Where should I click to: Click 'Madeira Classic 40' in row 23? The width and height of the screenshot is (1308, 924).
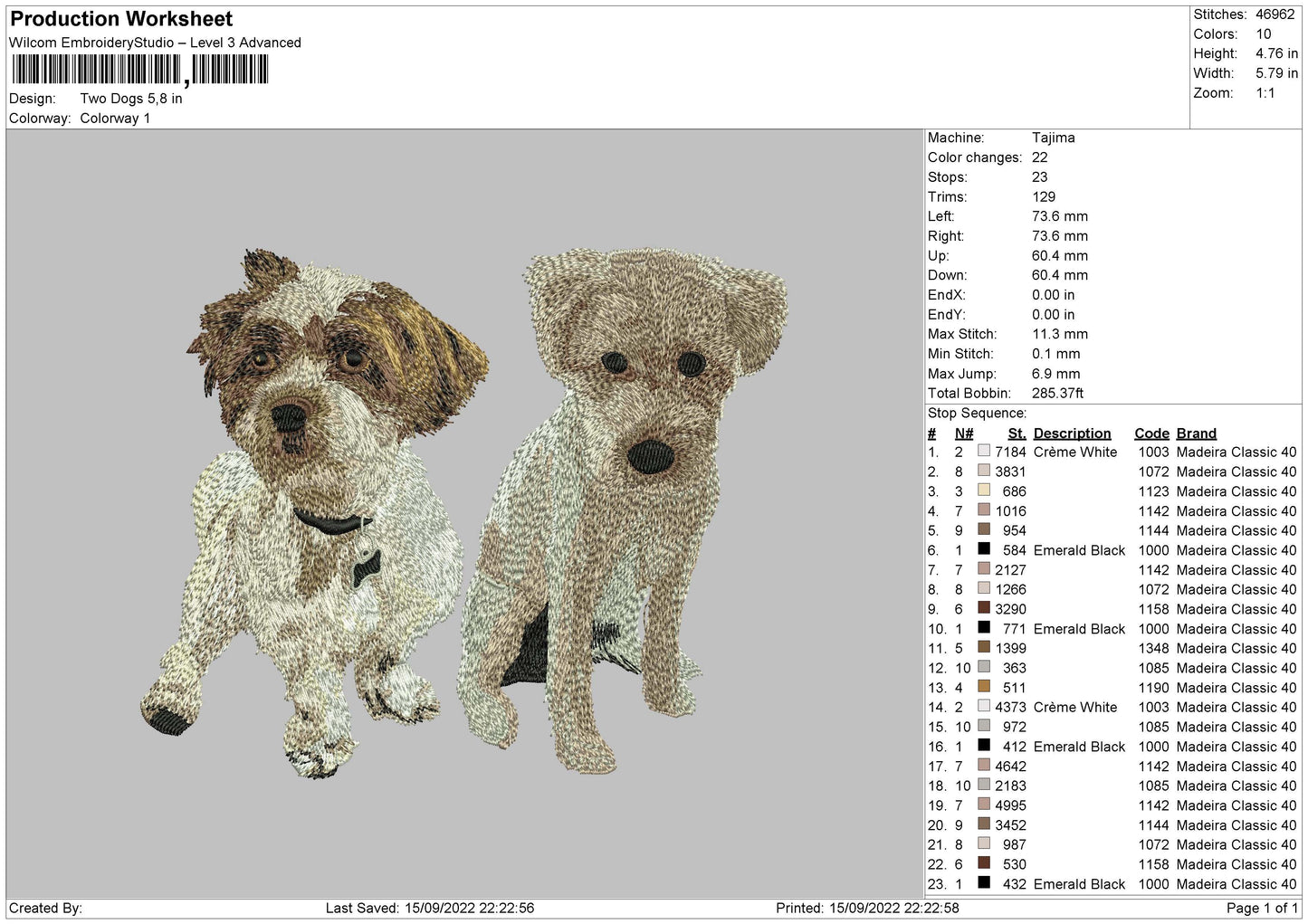click(x=1236, y=883)
